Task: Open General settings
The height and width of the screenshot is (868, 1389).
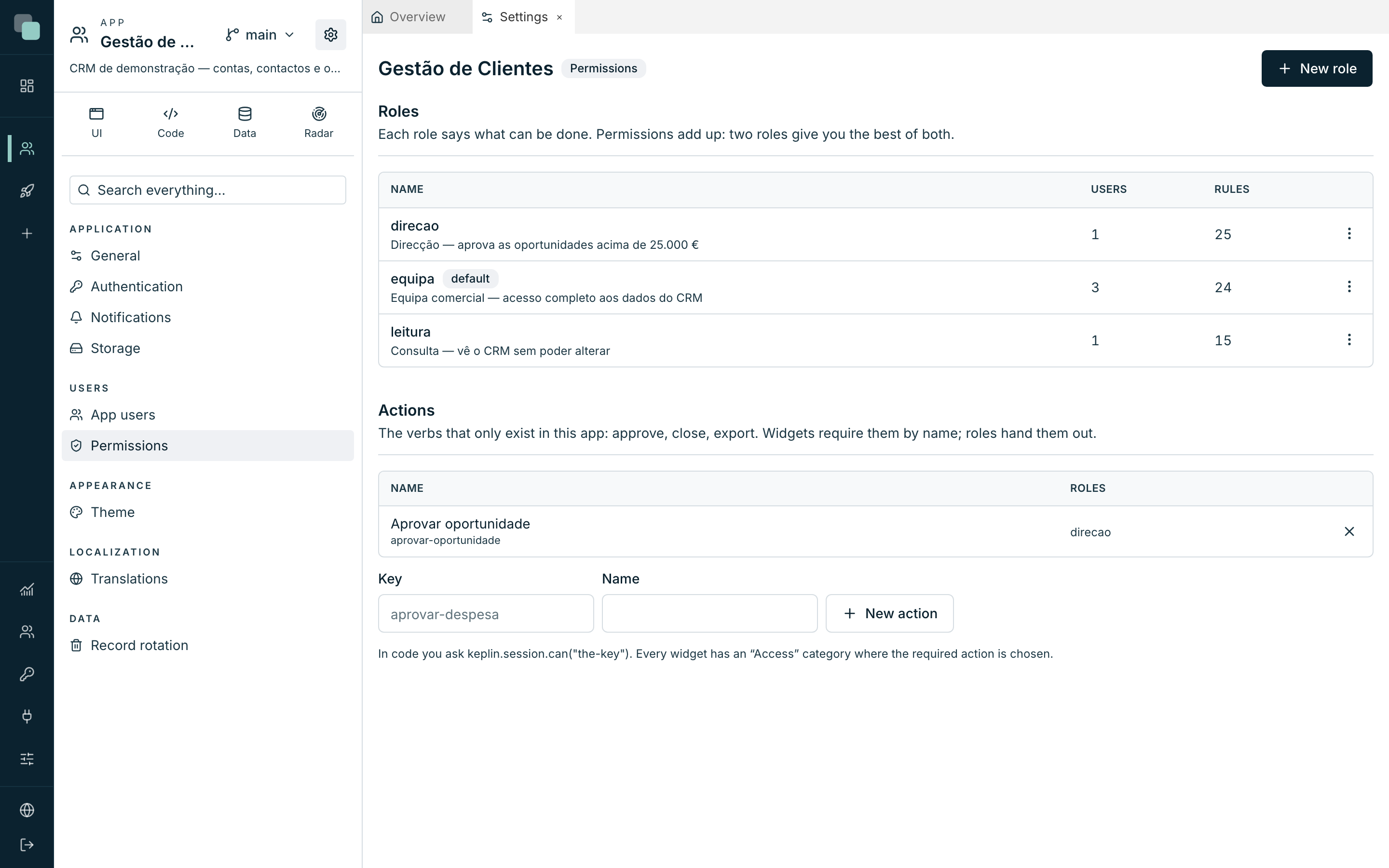Action: click(208, 256)
